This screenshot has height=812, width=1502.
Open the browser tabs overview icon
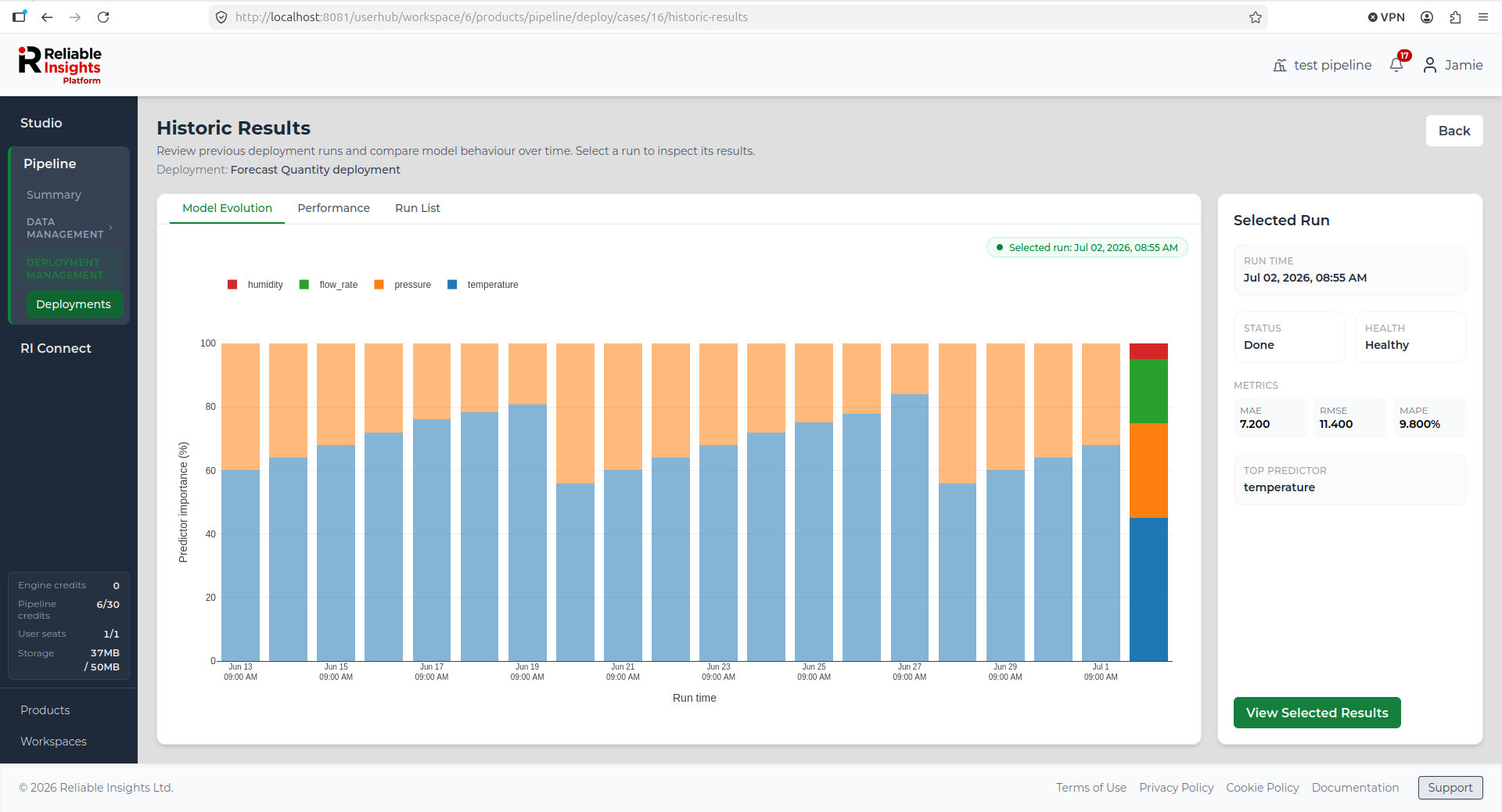pos(20,16)
